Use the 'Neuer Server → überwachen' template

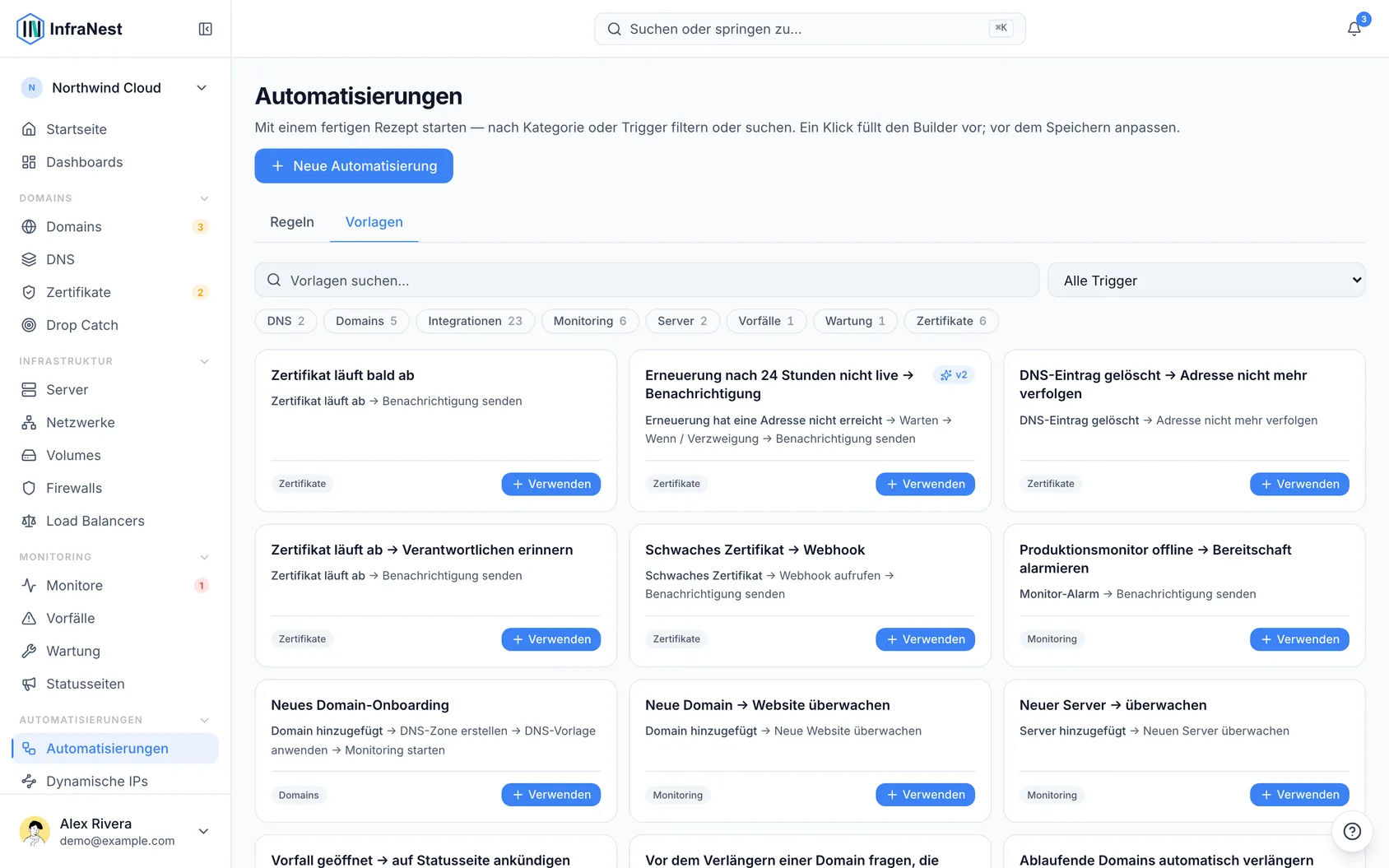(x=1299, y=795)
